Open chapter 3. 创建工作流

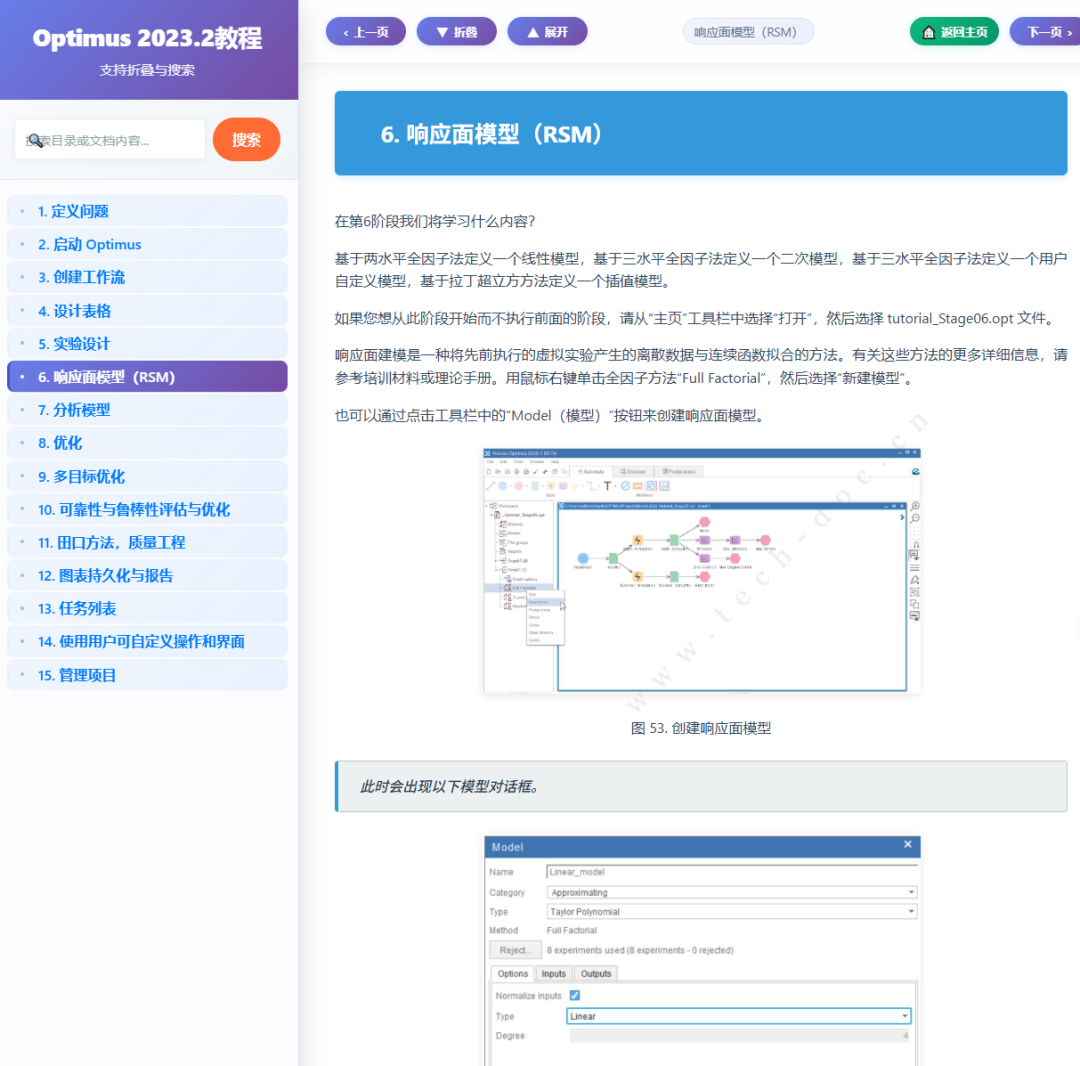point(147,277)
